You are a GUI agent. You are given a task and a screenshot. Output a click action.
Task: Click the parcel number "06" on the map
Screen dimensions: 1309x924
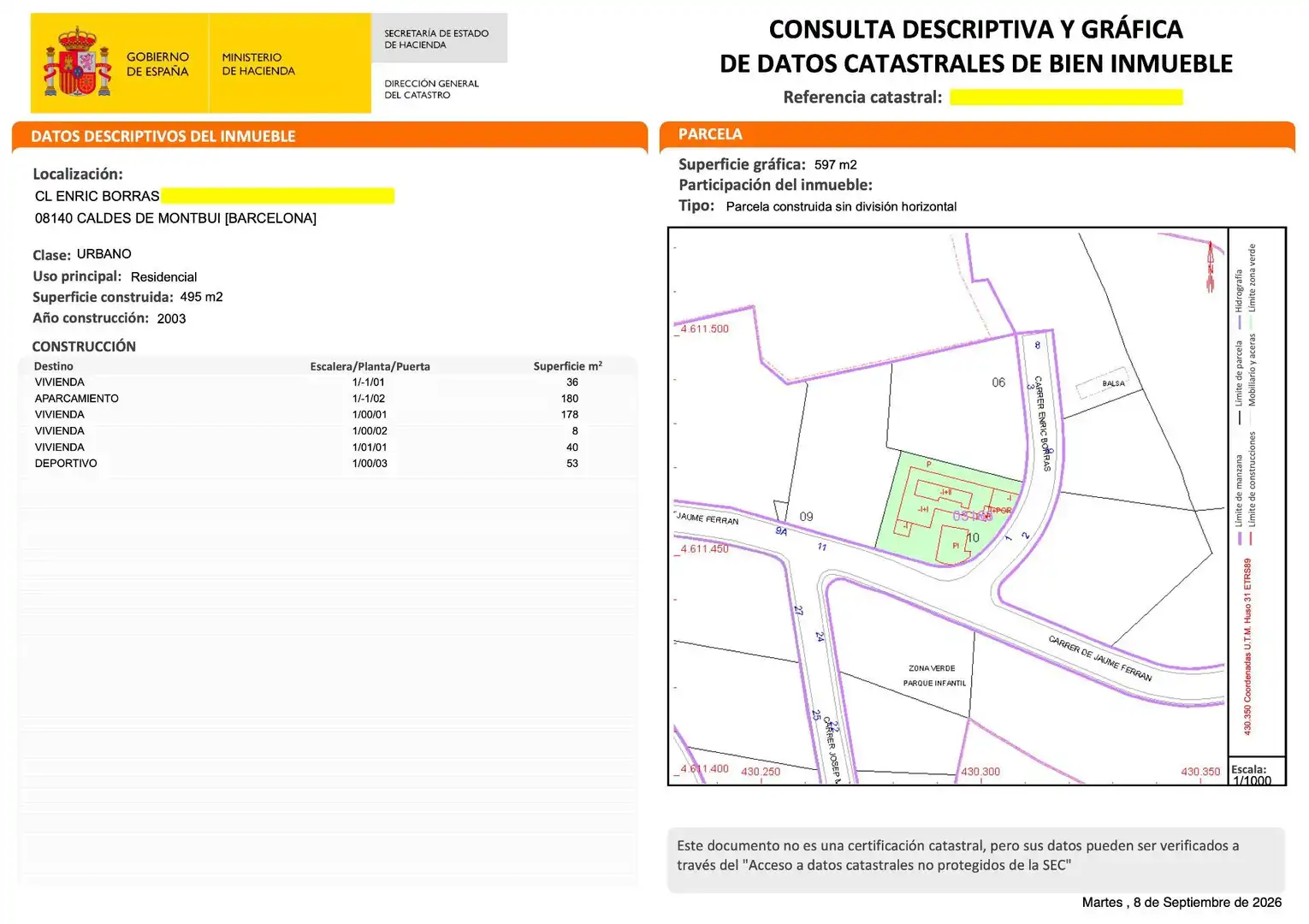click(998, 382)
